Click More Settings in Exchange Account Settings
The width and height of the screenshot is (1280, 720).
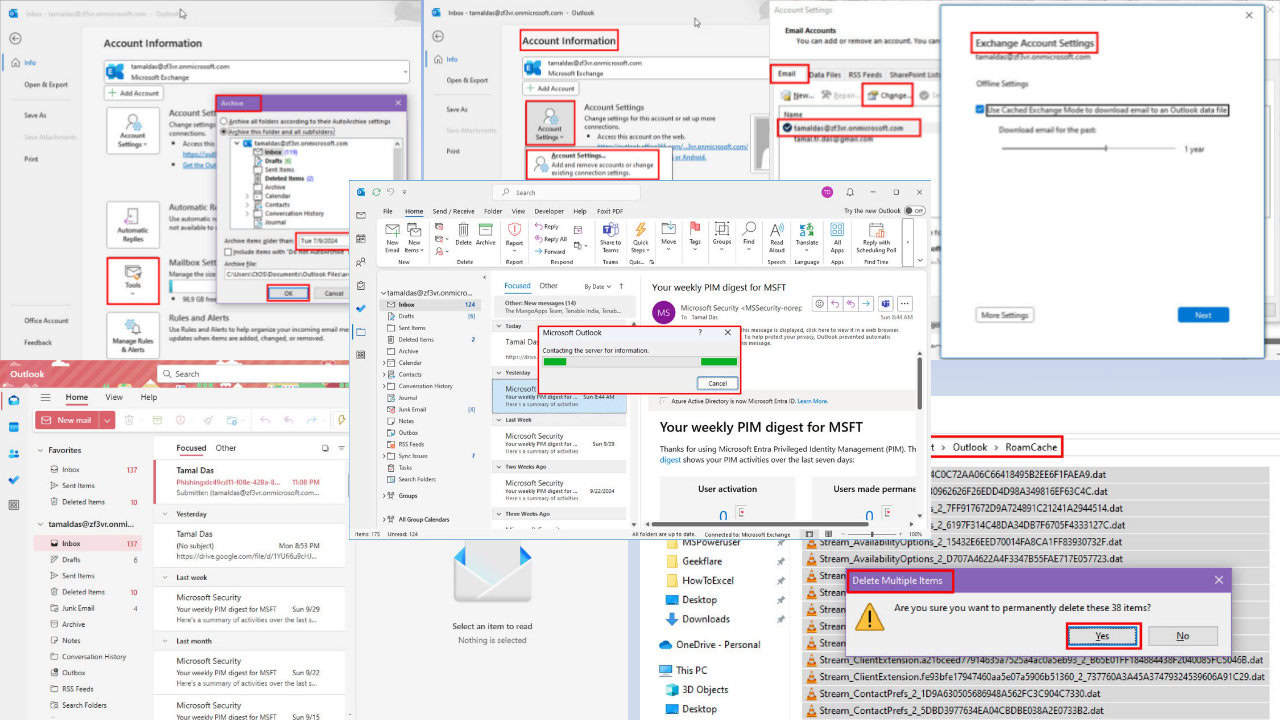click(1003, 314)
